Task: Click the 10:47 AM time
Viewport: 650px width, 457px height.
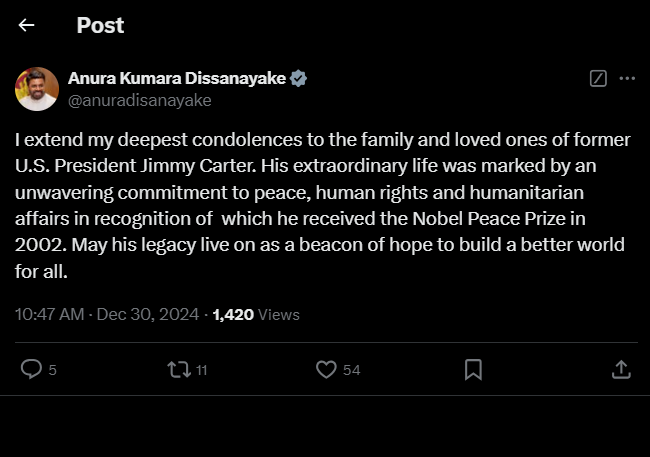Action: point(50,314)
